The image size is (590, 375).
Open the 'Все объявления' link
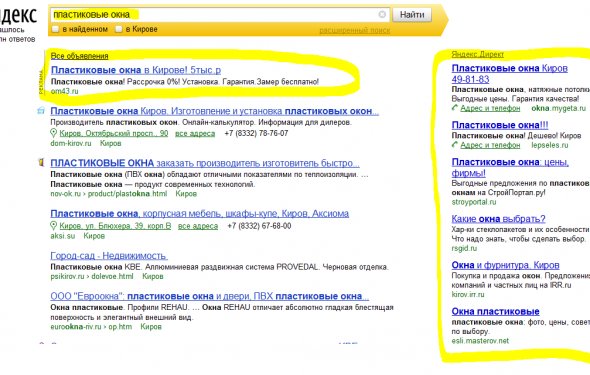[79, 56]
